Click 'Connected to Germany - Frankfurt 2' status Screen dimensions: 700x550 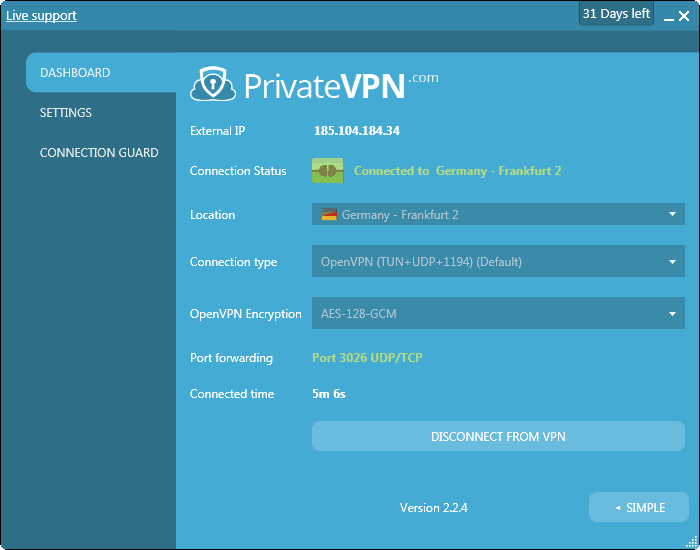tap(458, 171)
